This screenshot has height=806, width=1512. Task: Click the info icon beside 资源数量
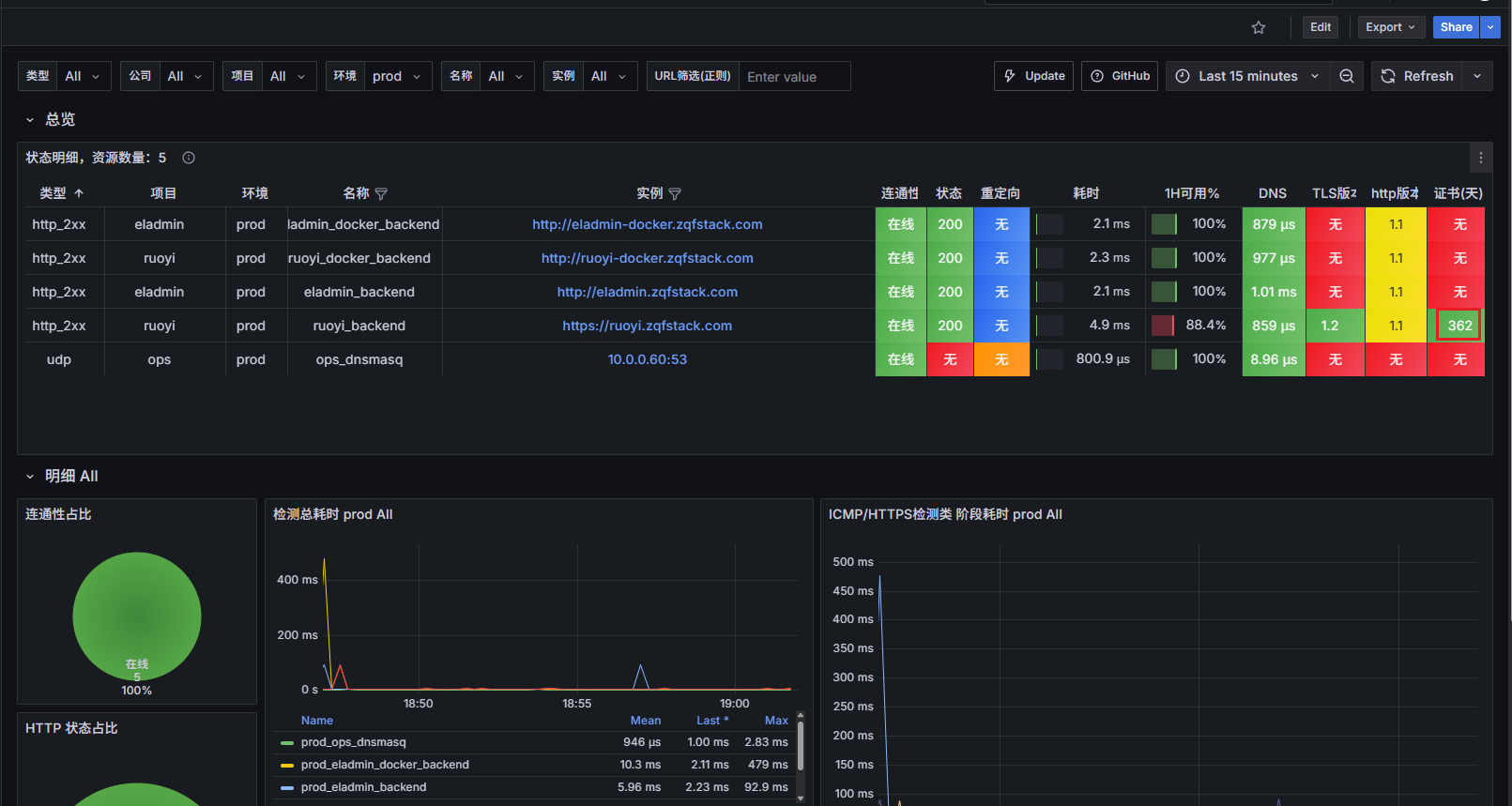pos(189,158)
